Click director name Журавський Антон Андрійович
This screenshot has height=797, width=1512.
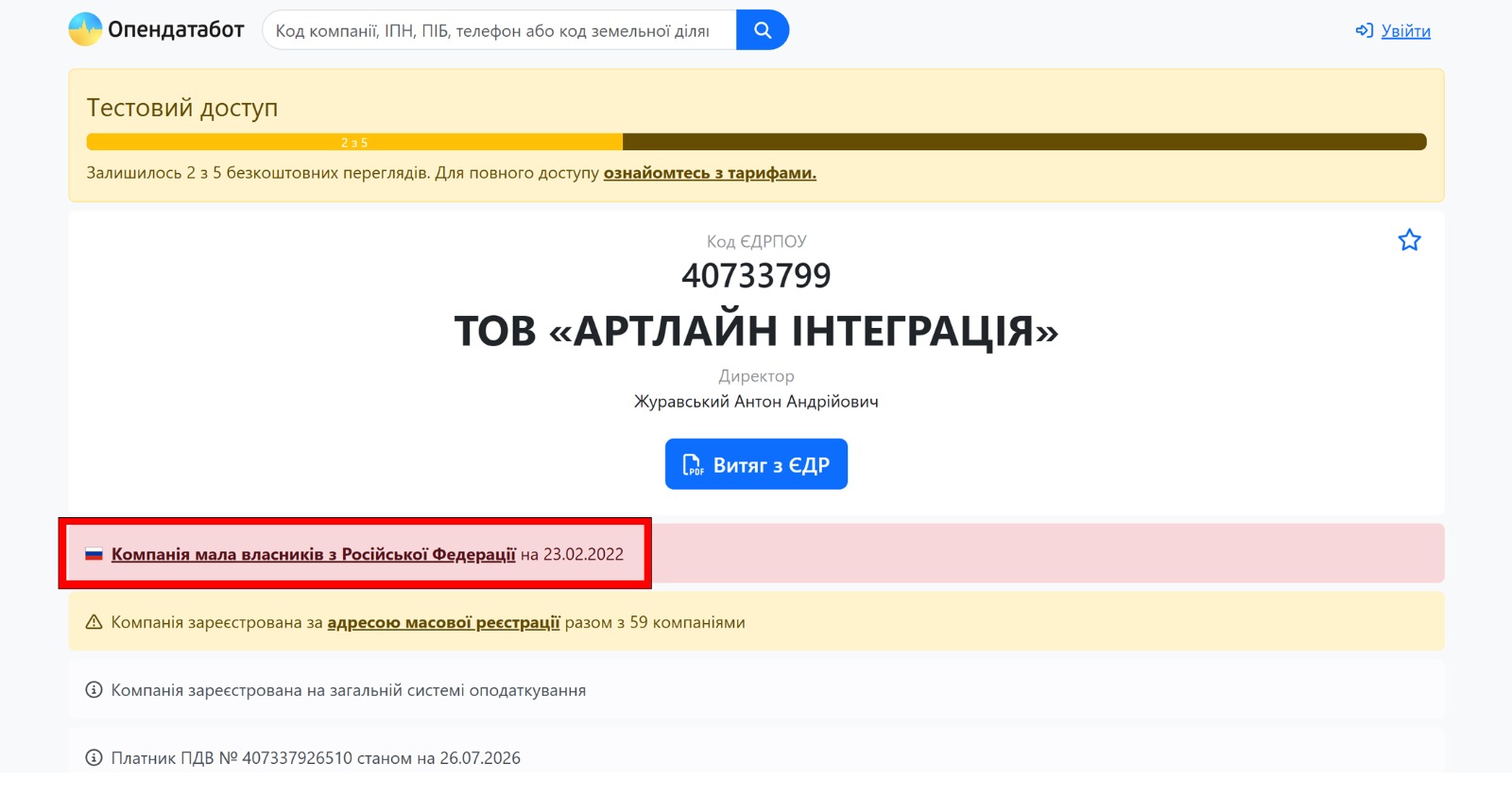(756, 401)
